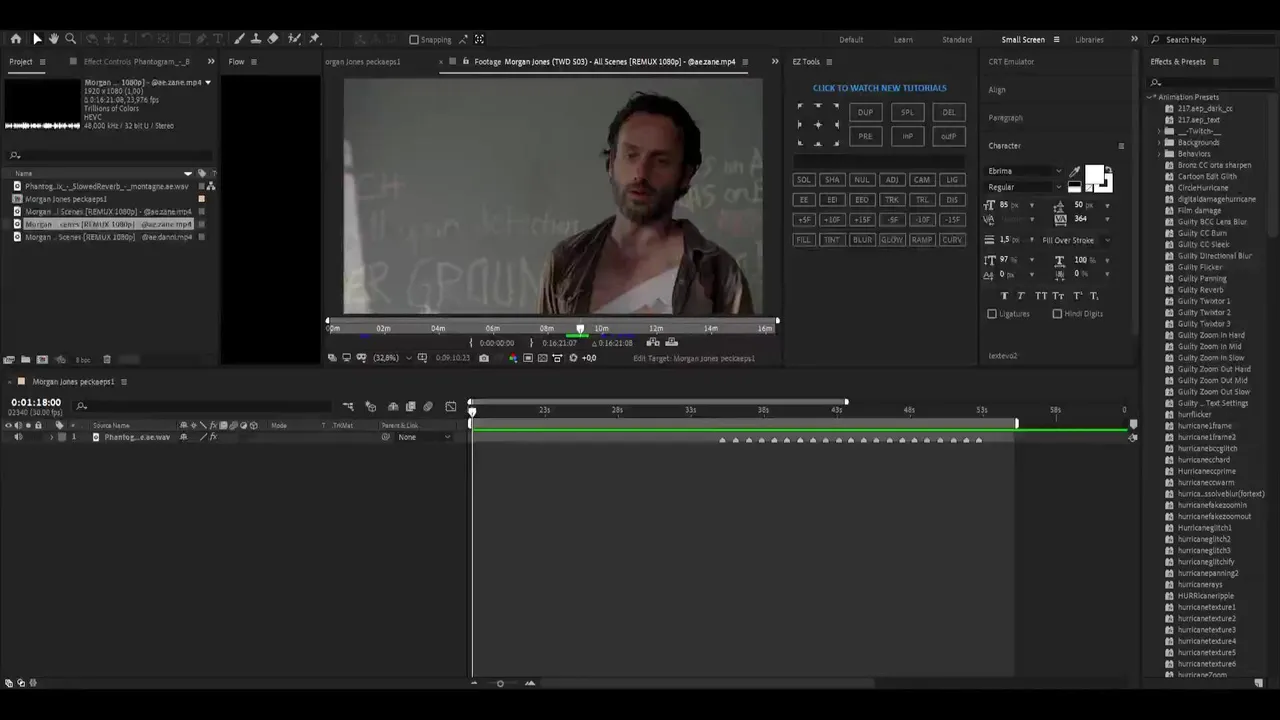Expand the Backgrounds presets folder
Screen dimensions: 1280x720
point(1160,142)
